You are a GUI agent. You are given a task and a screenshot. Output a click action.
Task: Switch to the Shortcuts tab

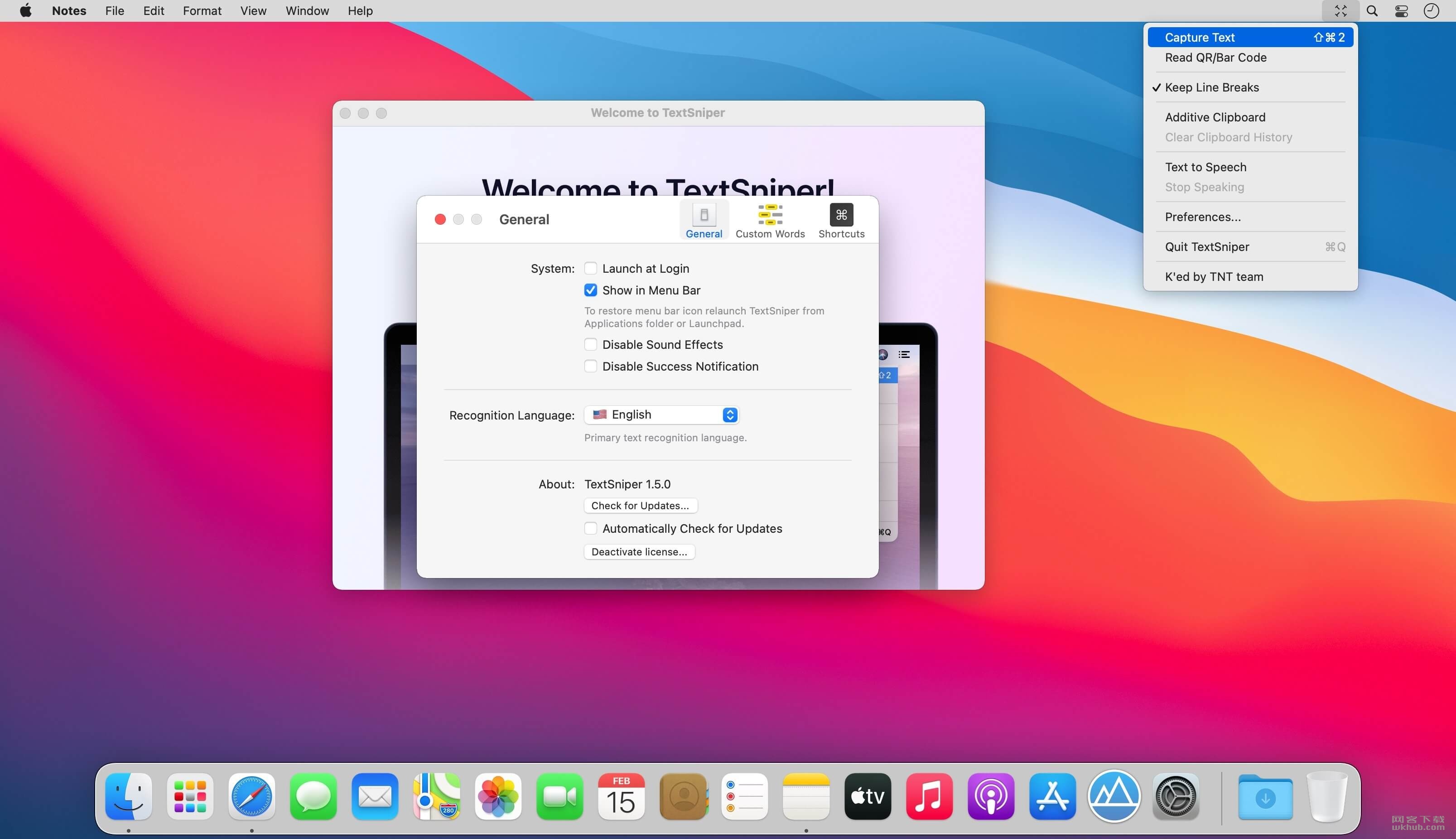[841, 220]
